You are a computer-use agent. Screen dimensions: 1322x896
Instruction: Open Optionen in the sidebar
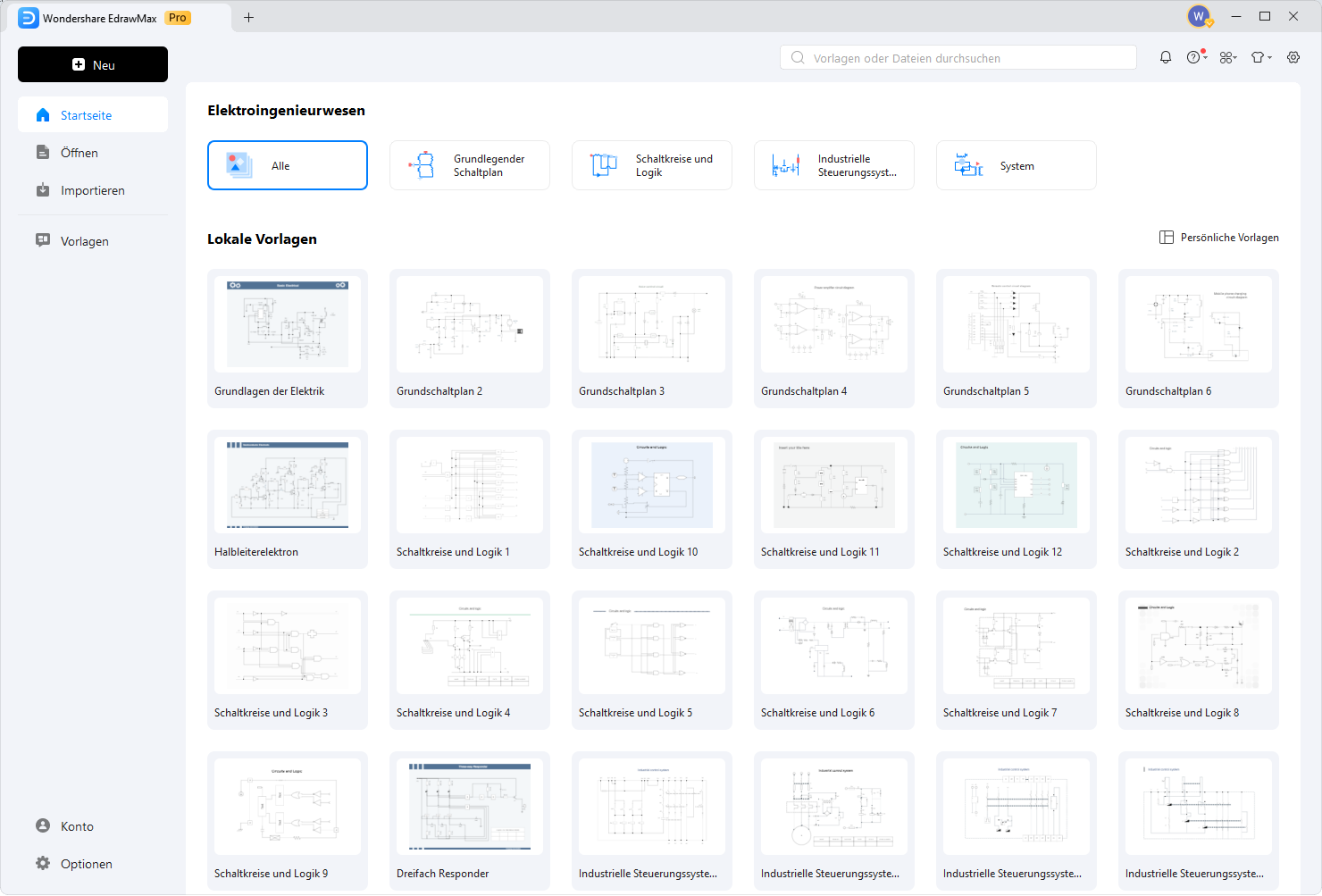(93, 864)
